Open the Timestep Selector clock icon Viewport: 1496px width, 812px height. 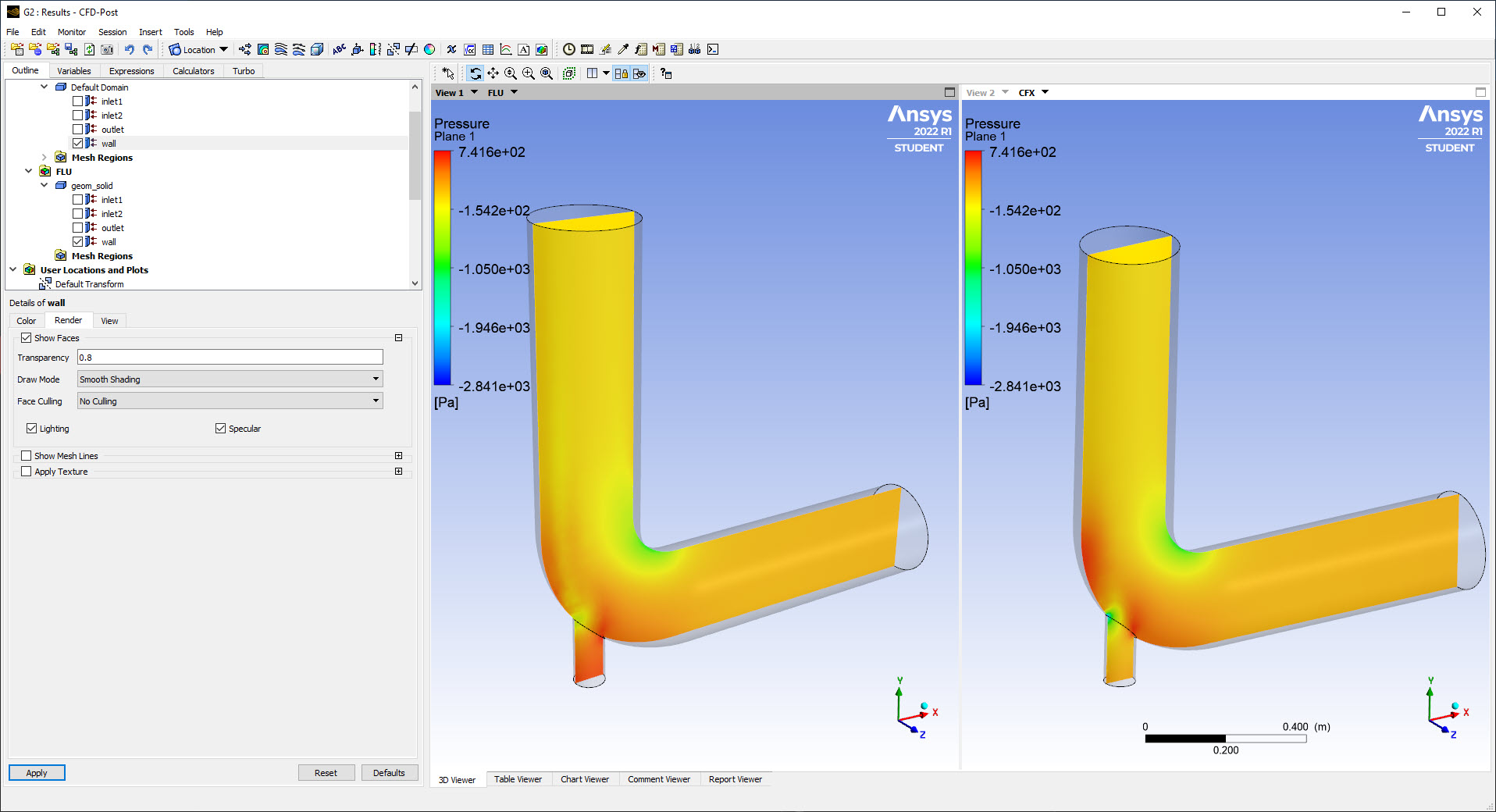click(569, 49)
